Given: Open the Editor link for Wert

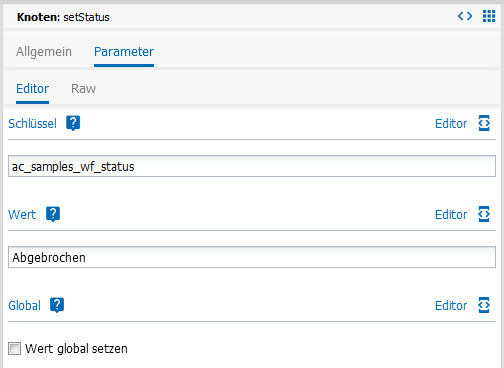Looking at the screenshot, I should click(x=451, y=215).
